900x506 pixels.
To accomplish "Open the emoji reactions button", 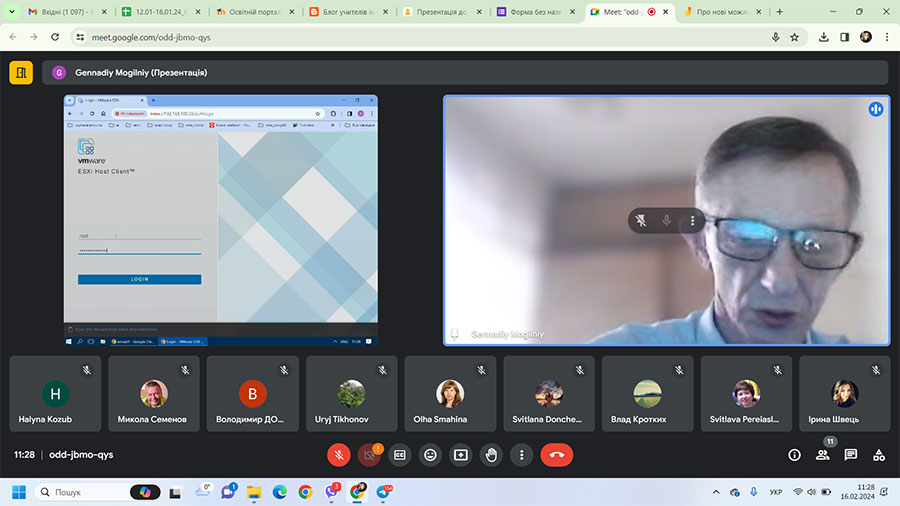I will coord(430,454).
